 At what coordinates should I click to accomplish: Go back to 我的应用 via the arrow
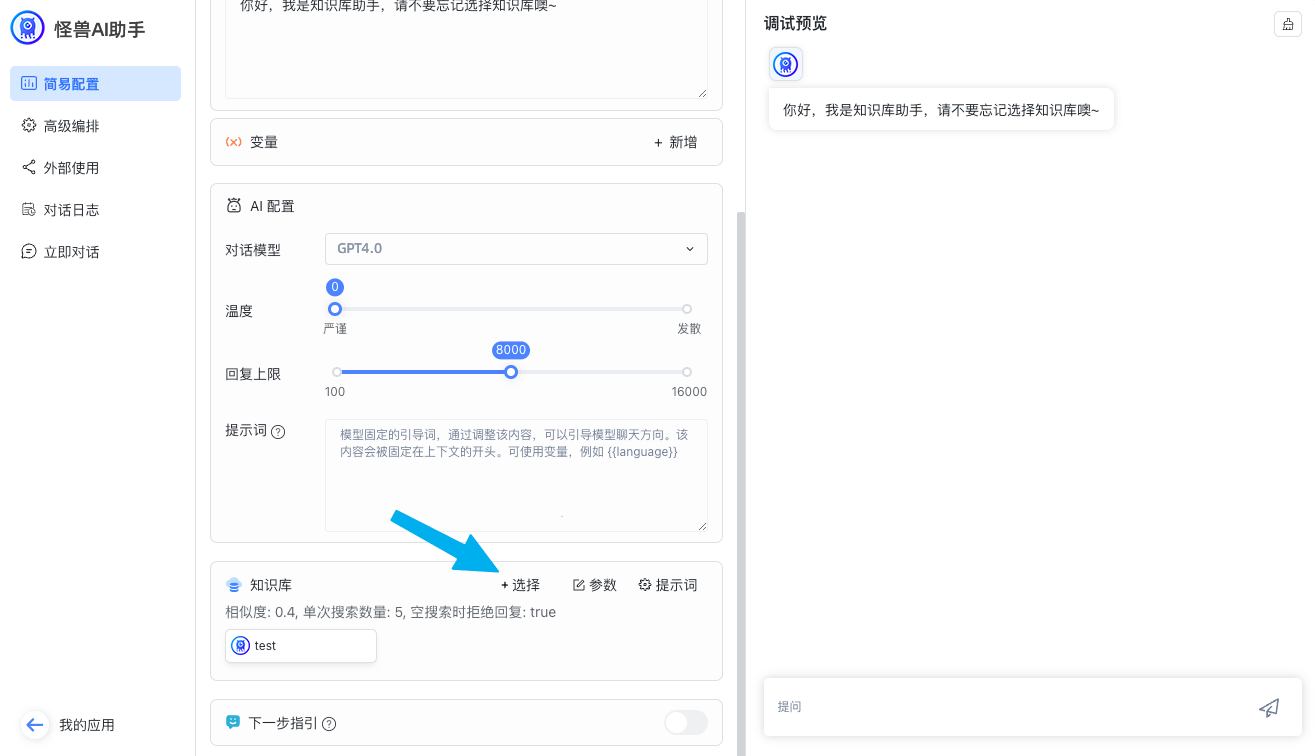[x=36, y=725]
